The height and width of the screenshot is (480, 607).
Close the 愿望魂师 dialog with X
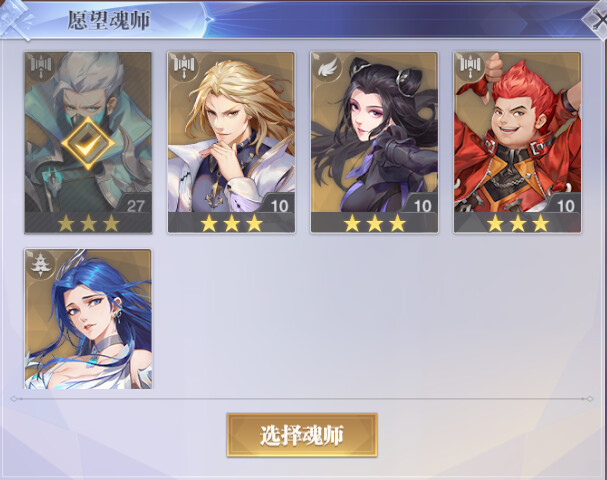tap(598, 21)
